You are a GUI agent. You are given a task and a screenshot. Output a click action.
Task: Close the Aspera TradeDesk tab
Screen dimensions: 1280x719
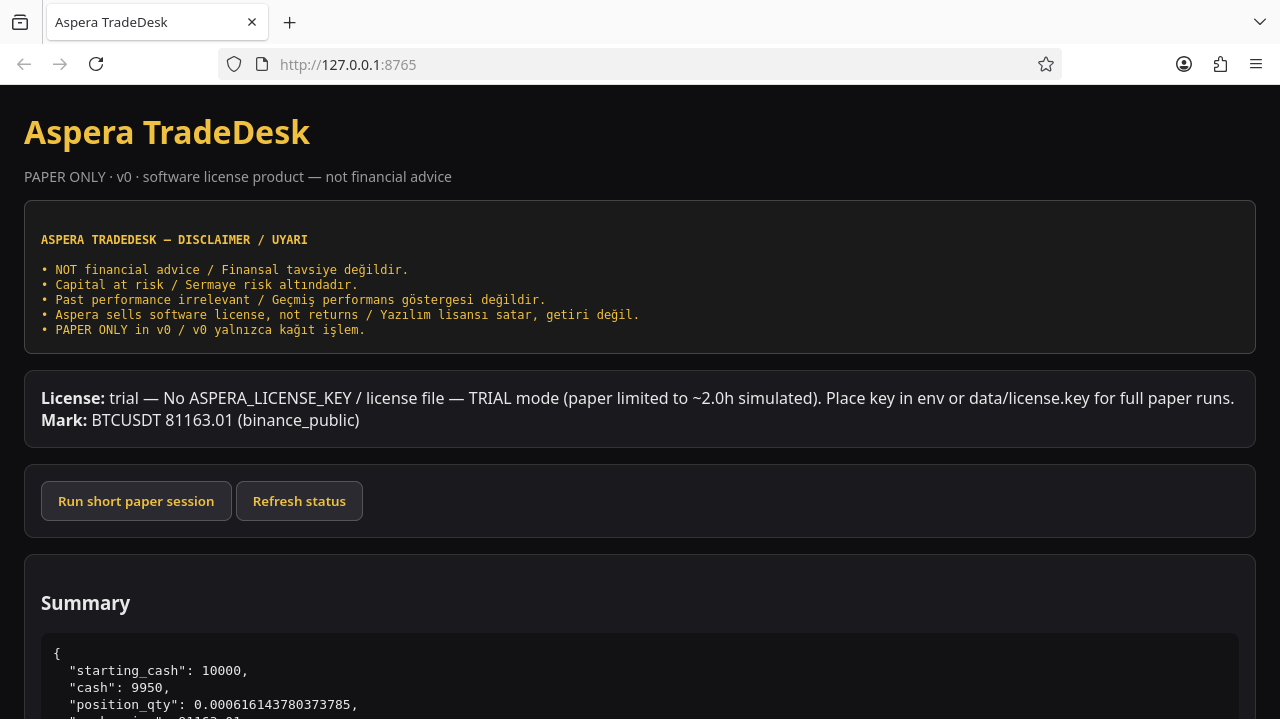coord(252,22)
